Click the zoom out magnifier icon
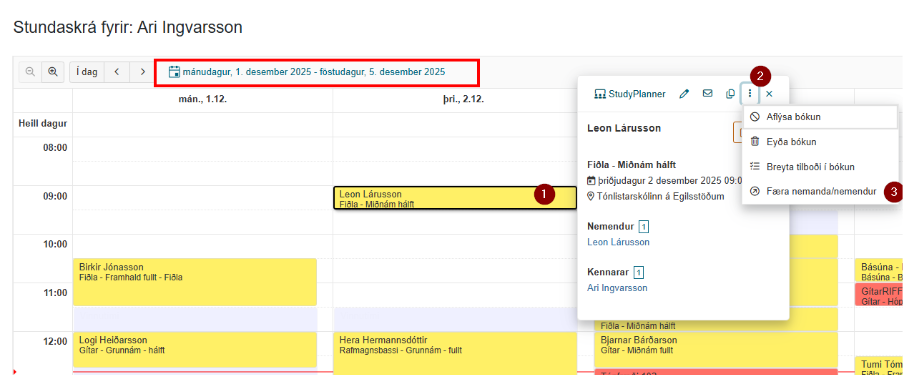 (x=30, y=72)
